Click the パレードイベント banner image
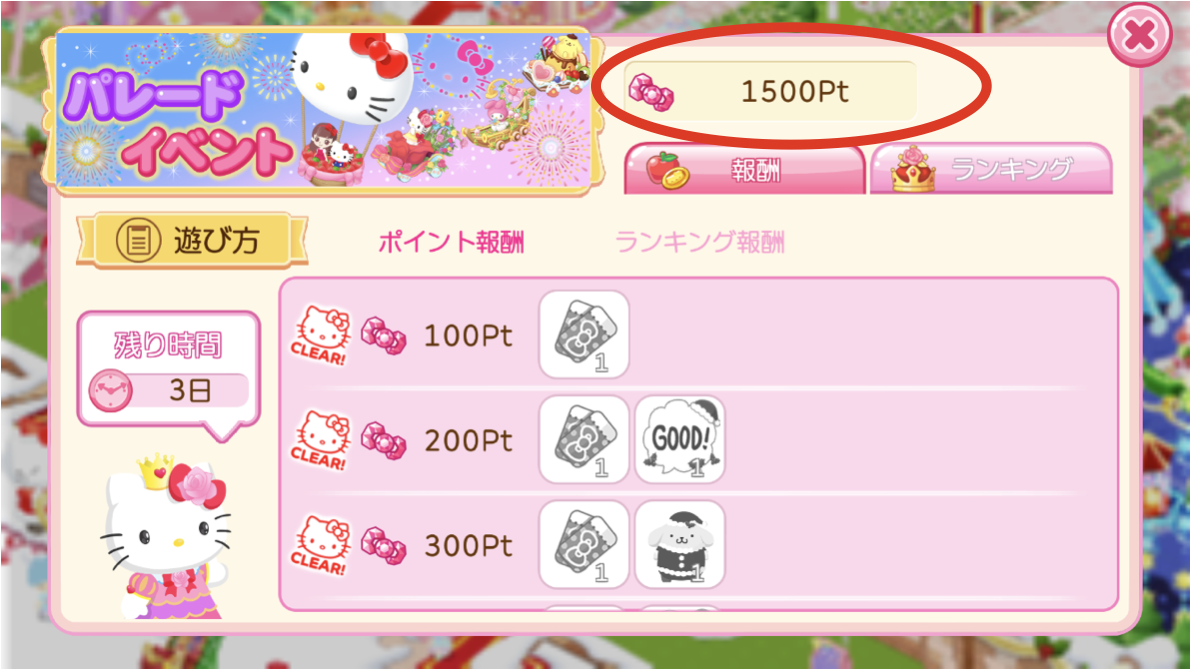 [323, 111]
